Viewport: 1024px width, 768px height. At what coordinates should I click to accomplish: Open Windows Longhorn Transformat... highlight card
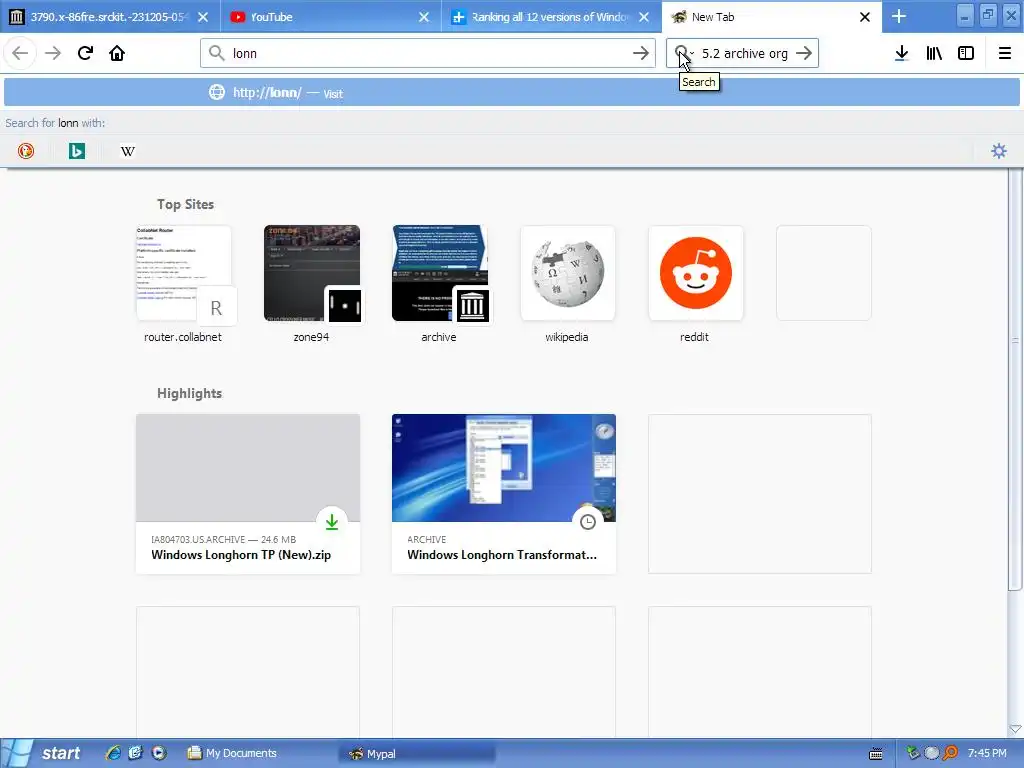[x=504, y=494]
